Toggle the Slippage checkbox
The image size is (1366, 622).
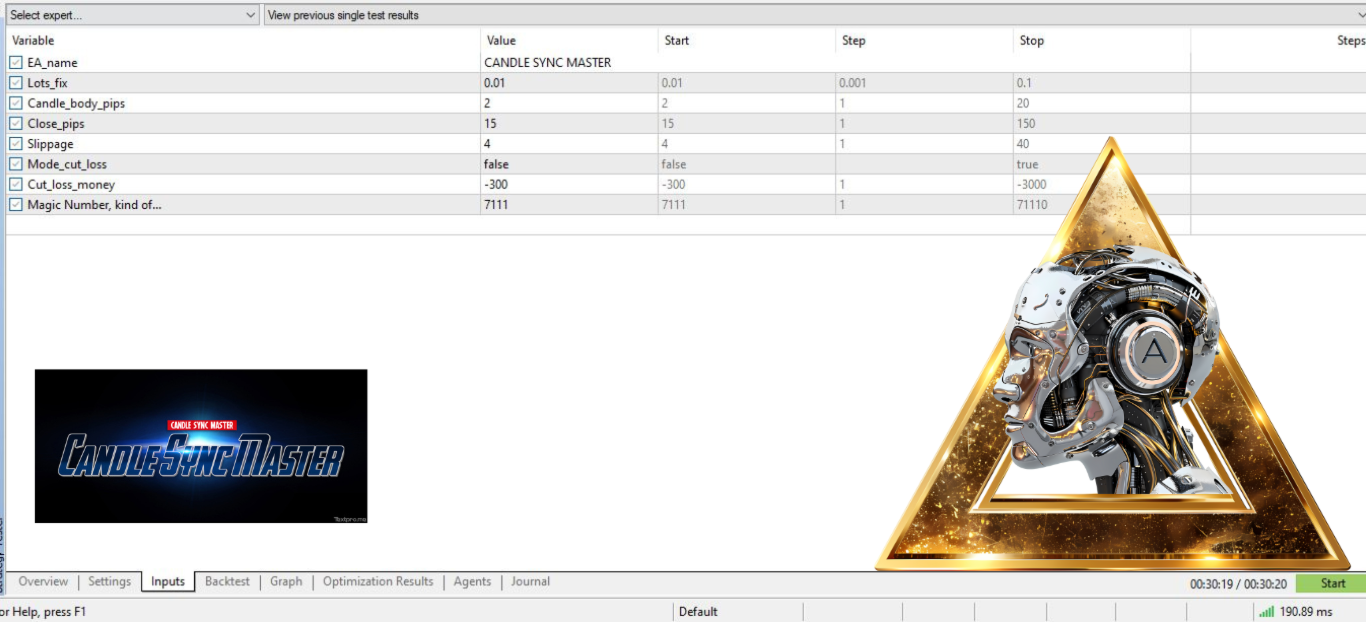point(16,144)
